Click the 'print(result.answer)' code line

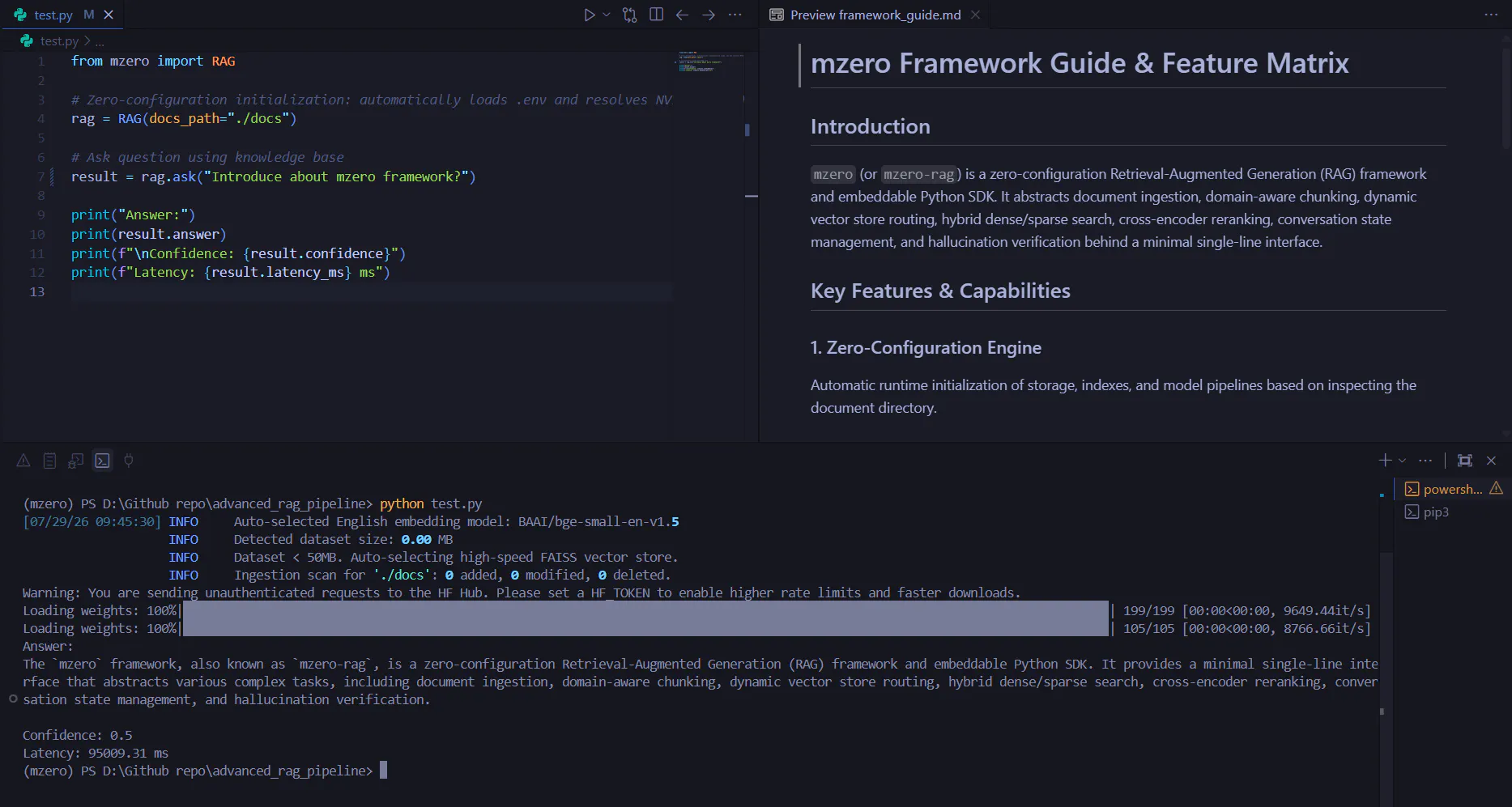coord(149,234)
